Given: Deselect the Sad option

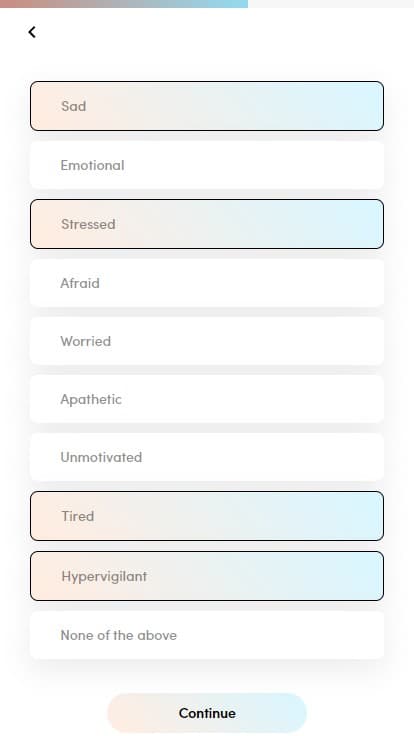Looking at the screenshot, I should [207, 106].
